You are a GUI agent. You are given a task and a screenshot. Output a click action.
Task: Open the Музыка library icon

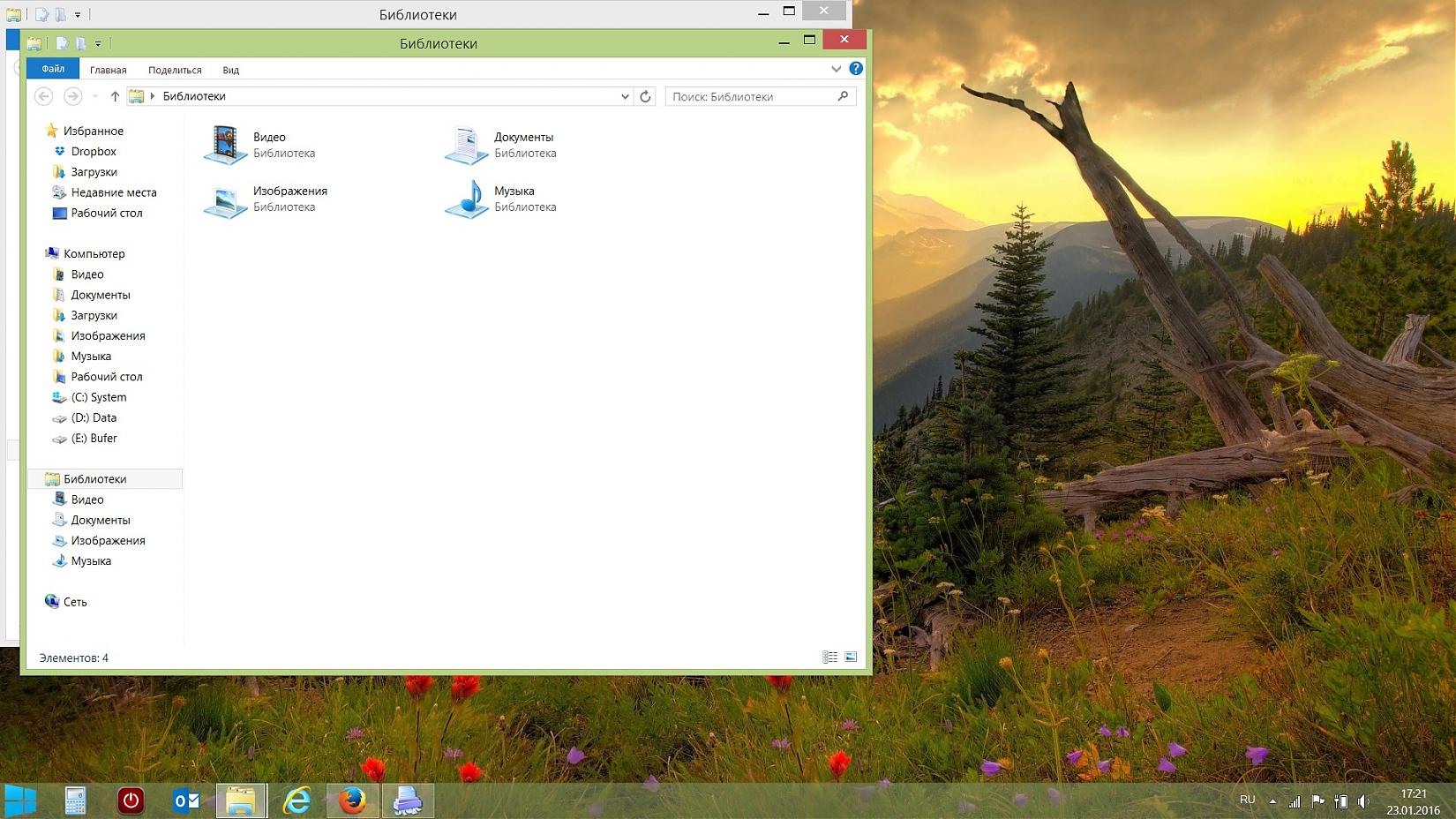point(467,199)
